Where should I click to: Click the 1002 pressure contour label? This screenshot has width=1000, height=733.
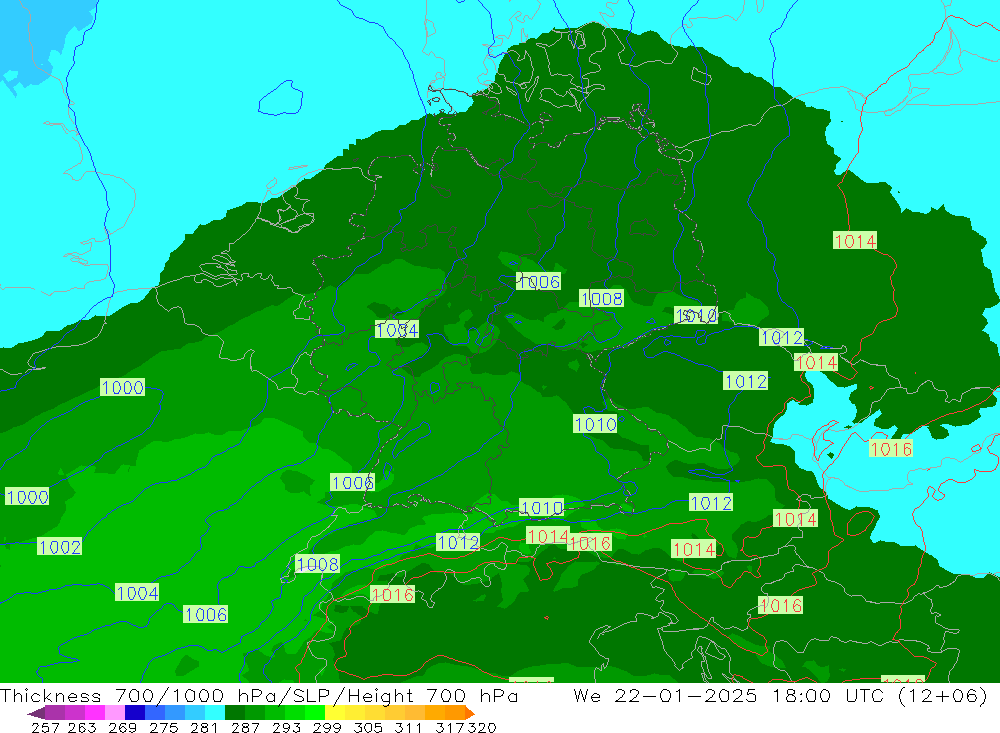pos(59,547)
